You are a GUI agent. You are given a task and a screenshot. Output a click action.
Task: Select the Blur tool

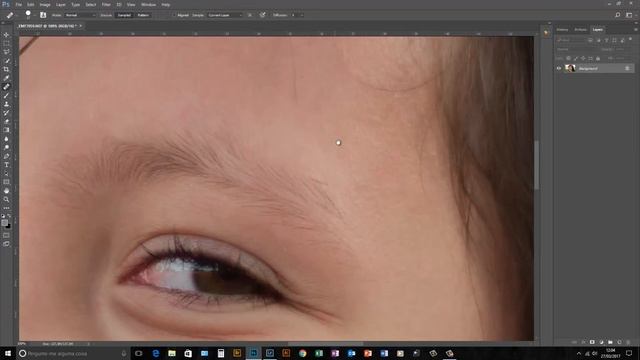tap(6, 139)
